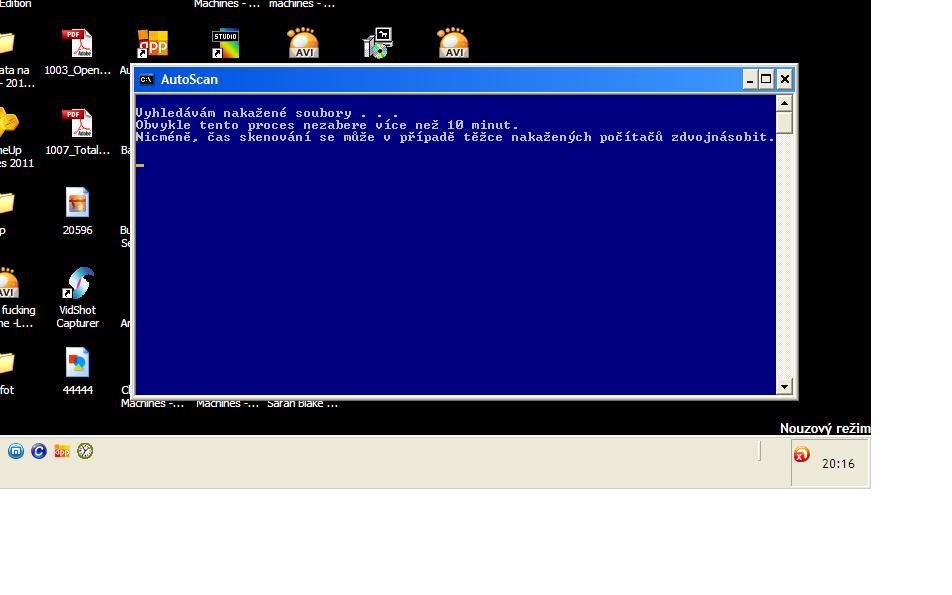Launch the VidShot Capturer shortcut
The width and height of the screenshot is (952, 595).
point(78,284)
